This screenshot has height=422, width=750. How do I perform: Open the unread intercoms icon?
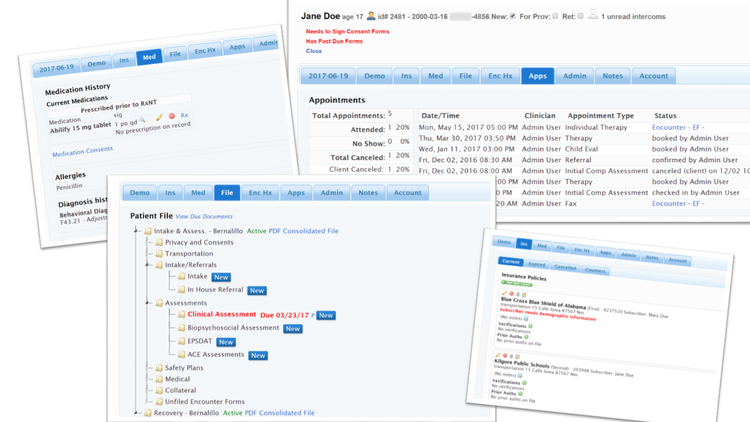[x=593, y=16]
